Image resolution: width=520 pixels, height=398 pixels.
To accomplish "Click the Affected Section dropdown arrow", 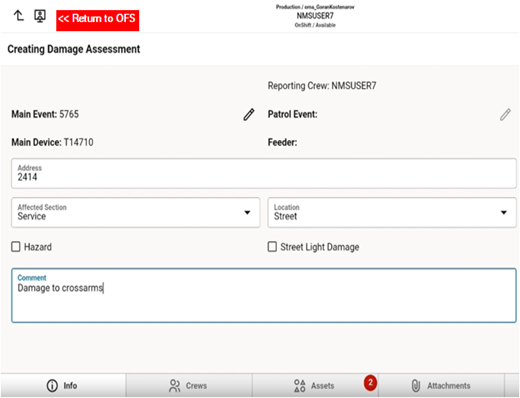I will click(x=247, y=212).
